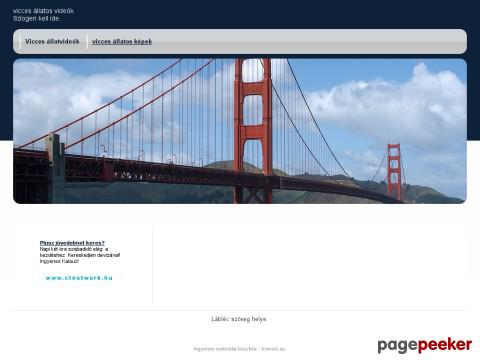Screen dimensions: 480x360
Task: Open the freeweb.eu footer link
Action: coord(273,349)
